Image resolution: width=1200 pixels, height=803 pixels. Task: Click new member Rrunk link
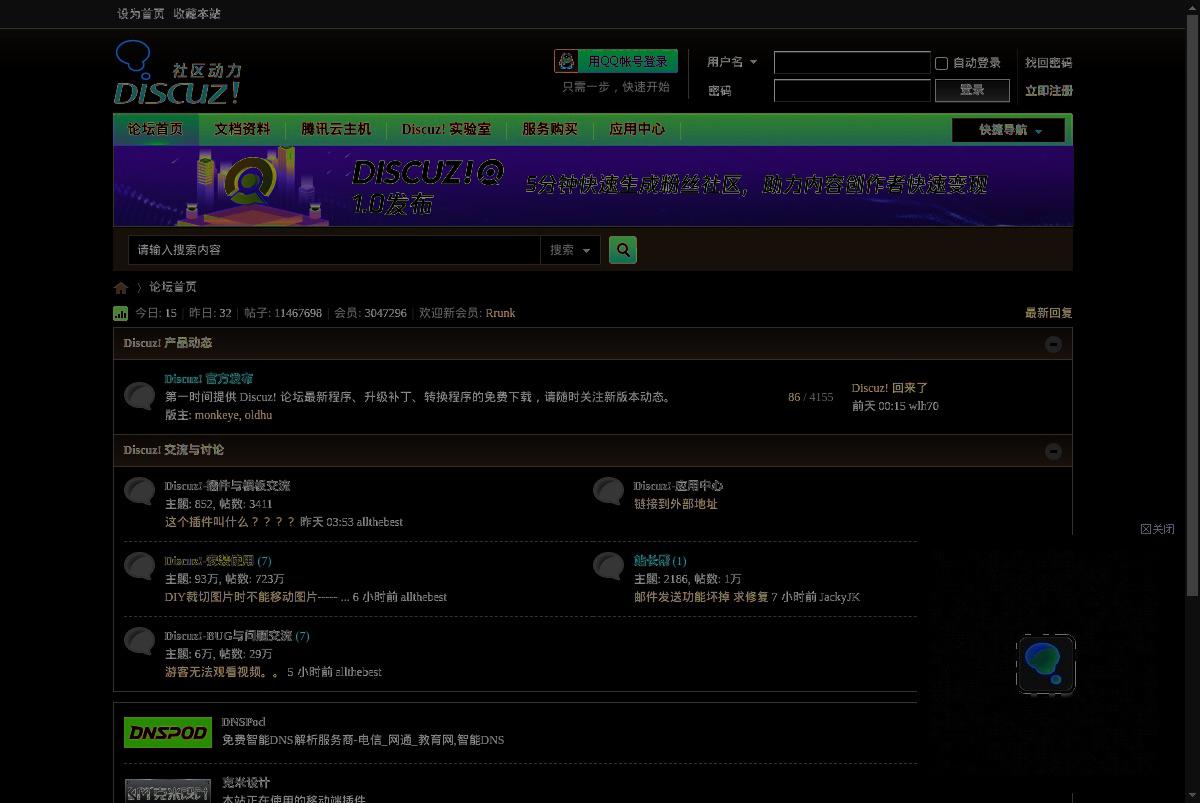click(x=500, y=313)
